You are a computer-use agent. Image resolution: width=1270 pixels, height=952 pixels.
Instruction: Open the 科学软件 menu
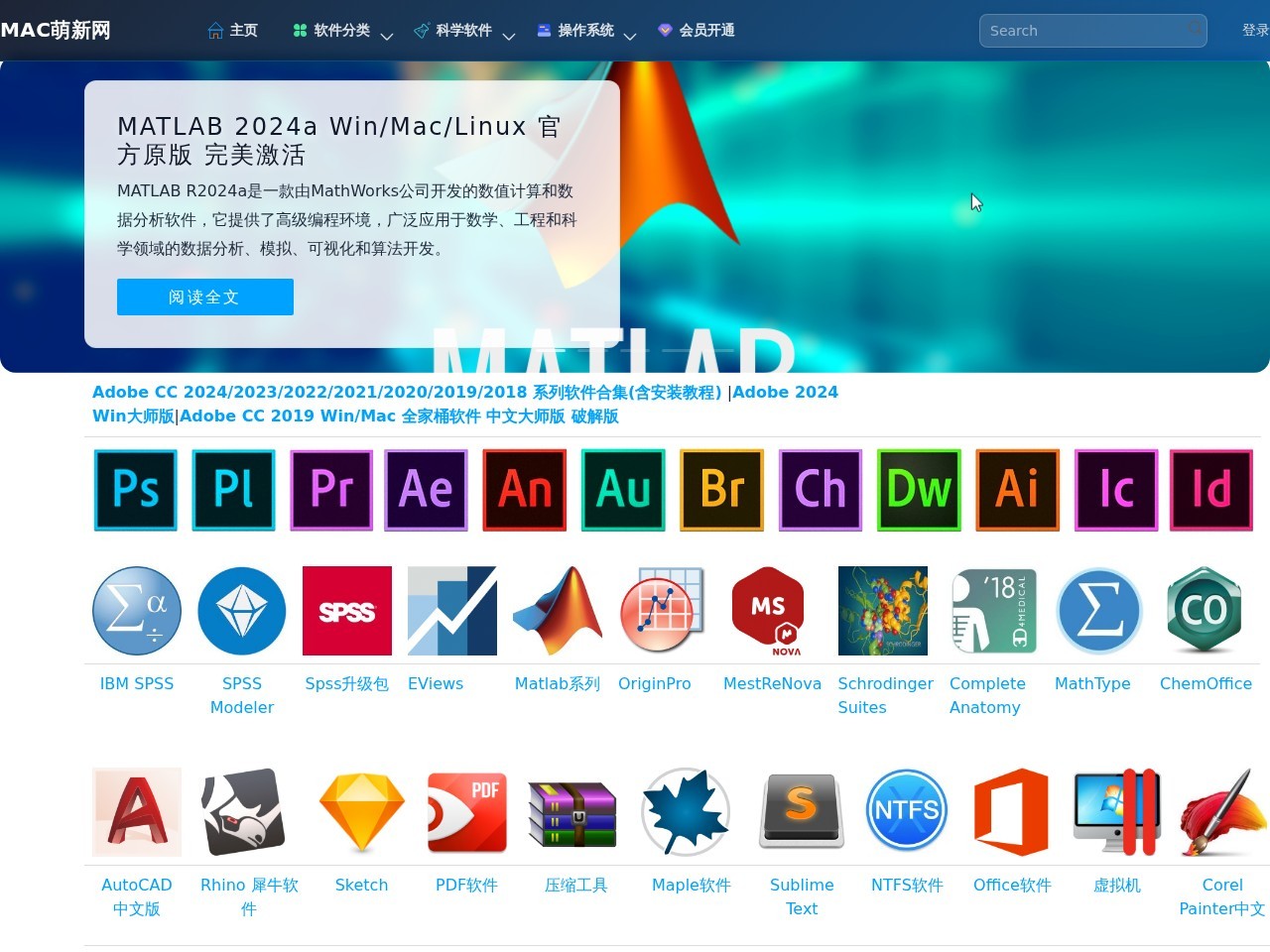(452, 31)
